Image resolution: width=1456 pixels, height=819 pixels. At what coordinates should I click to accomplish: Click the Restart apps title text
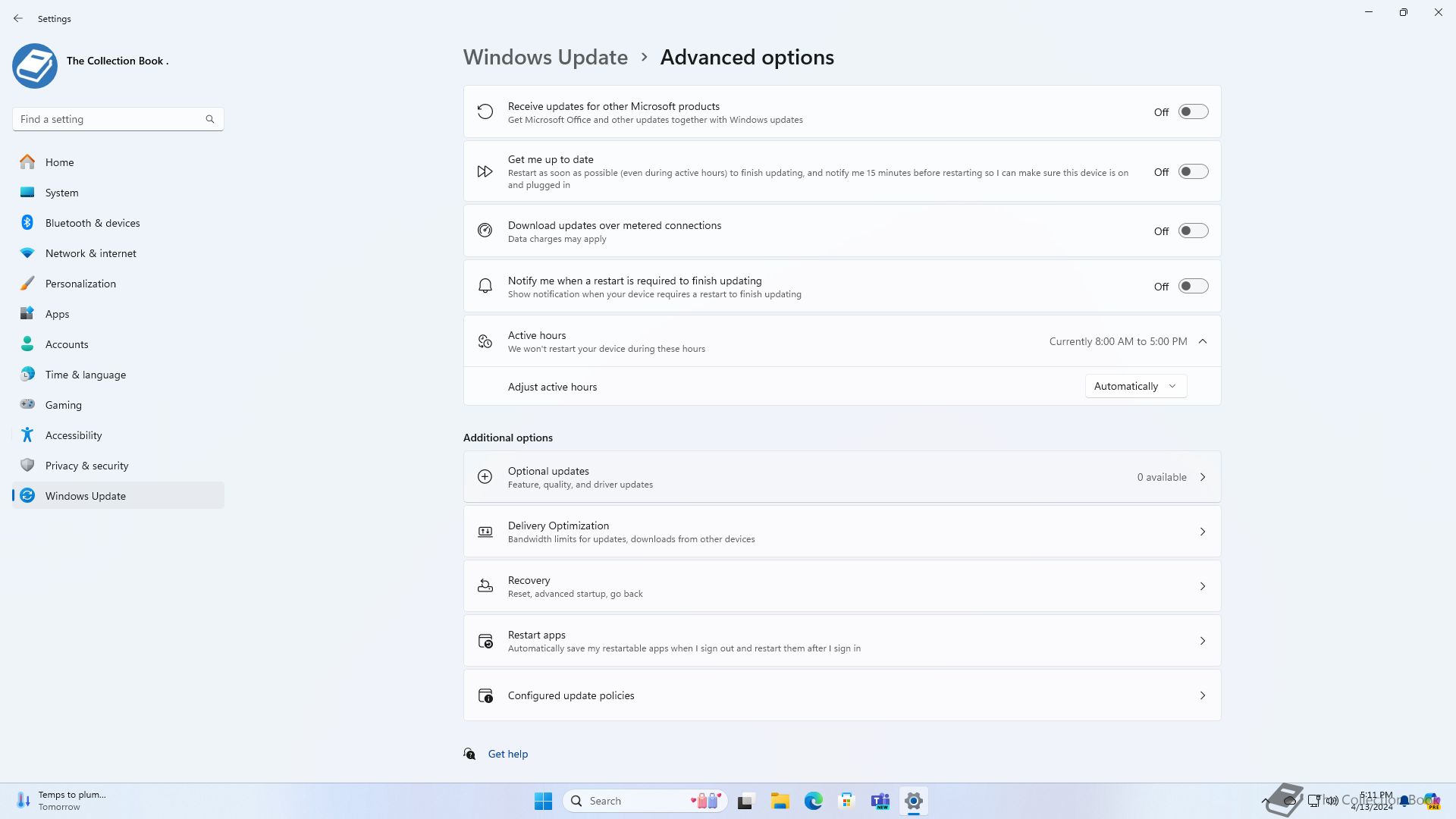537,635
